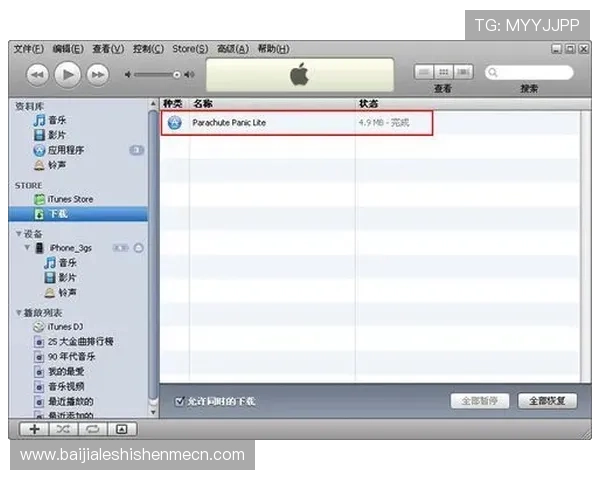Click the App Store icon of Parachute Panic Lite
The width and height of the screenshot is (600, 480).
pos(175,122)
